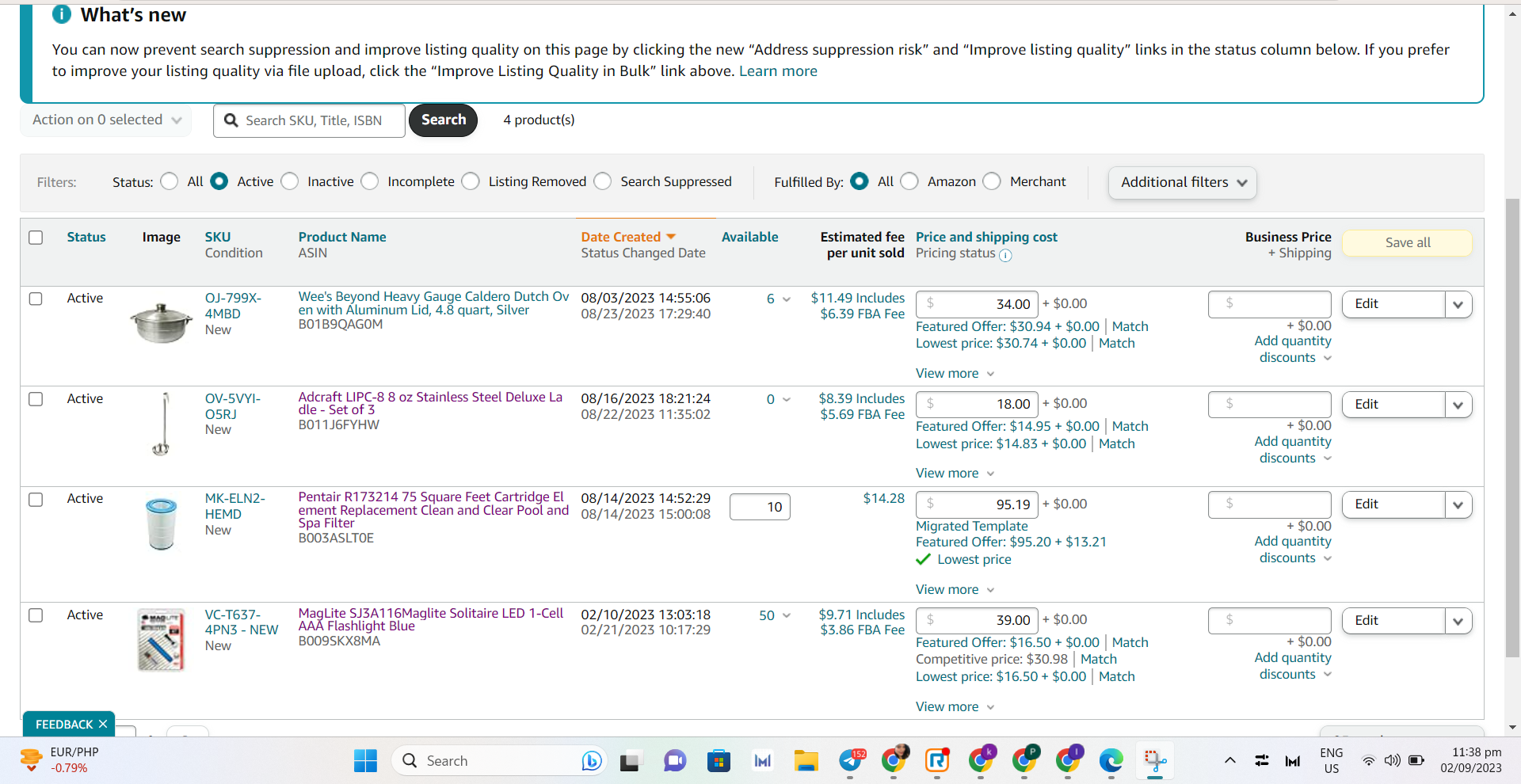The height and width of the screenshot is (784, 1521).
Task: Click the Search SKU, Title, ISBN field
Action: pyautogui.click(x=309, y=120)
